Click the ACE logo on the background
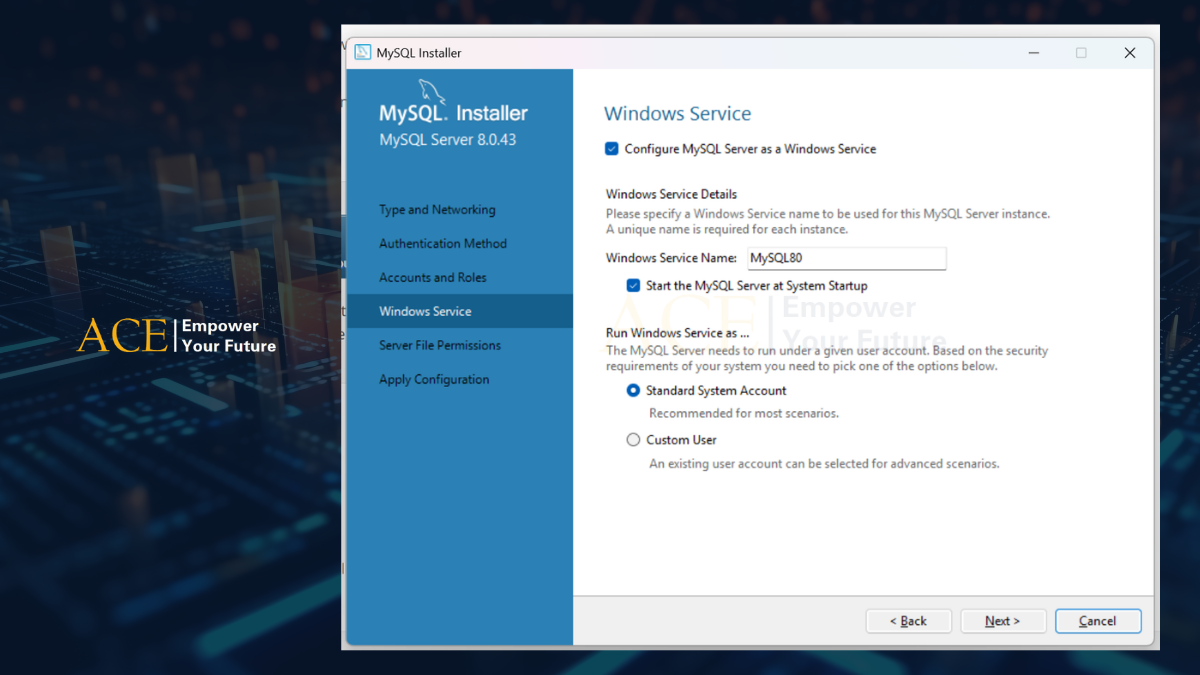 122,336
